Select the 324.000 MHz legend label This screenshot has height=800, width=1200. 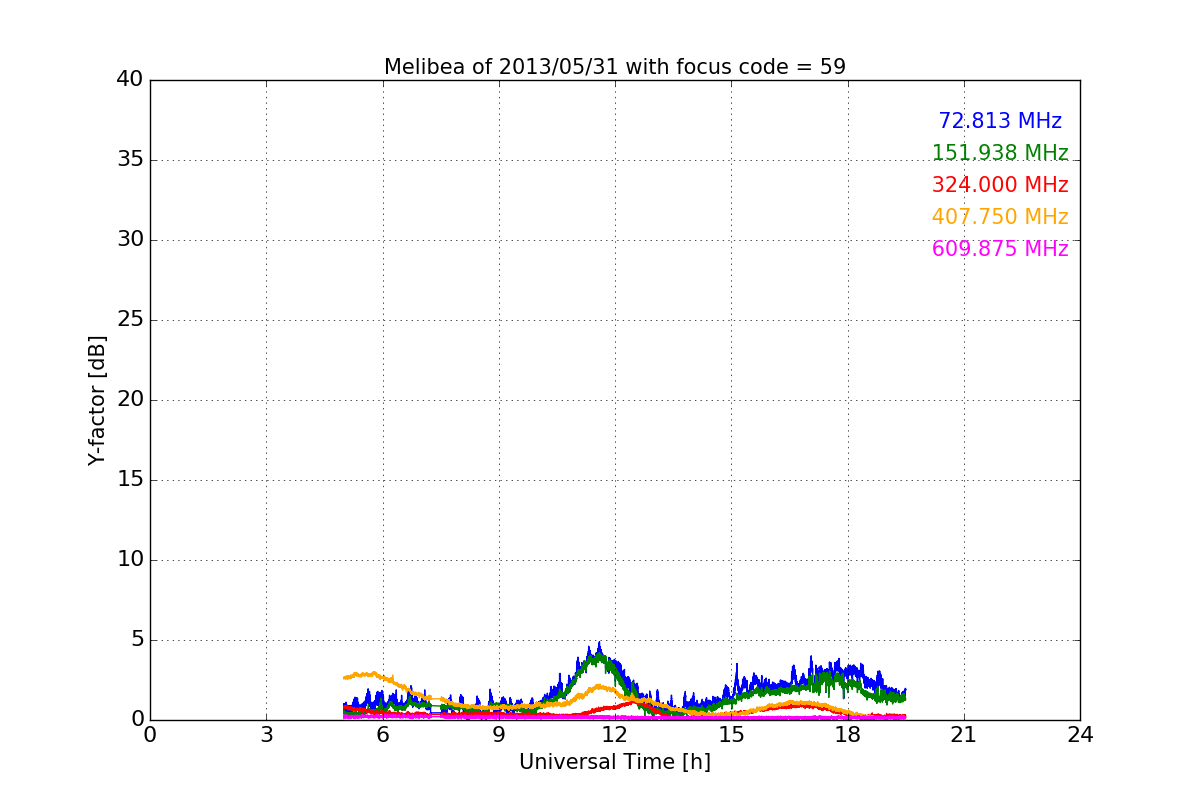[1000, 185]
